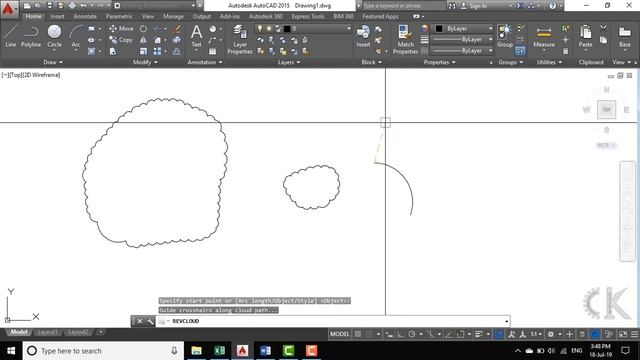The height and width of the screenshot is (360, 640).
Task: Toggle lineweight display in status bar
Action: click(x=479, y=334)
